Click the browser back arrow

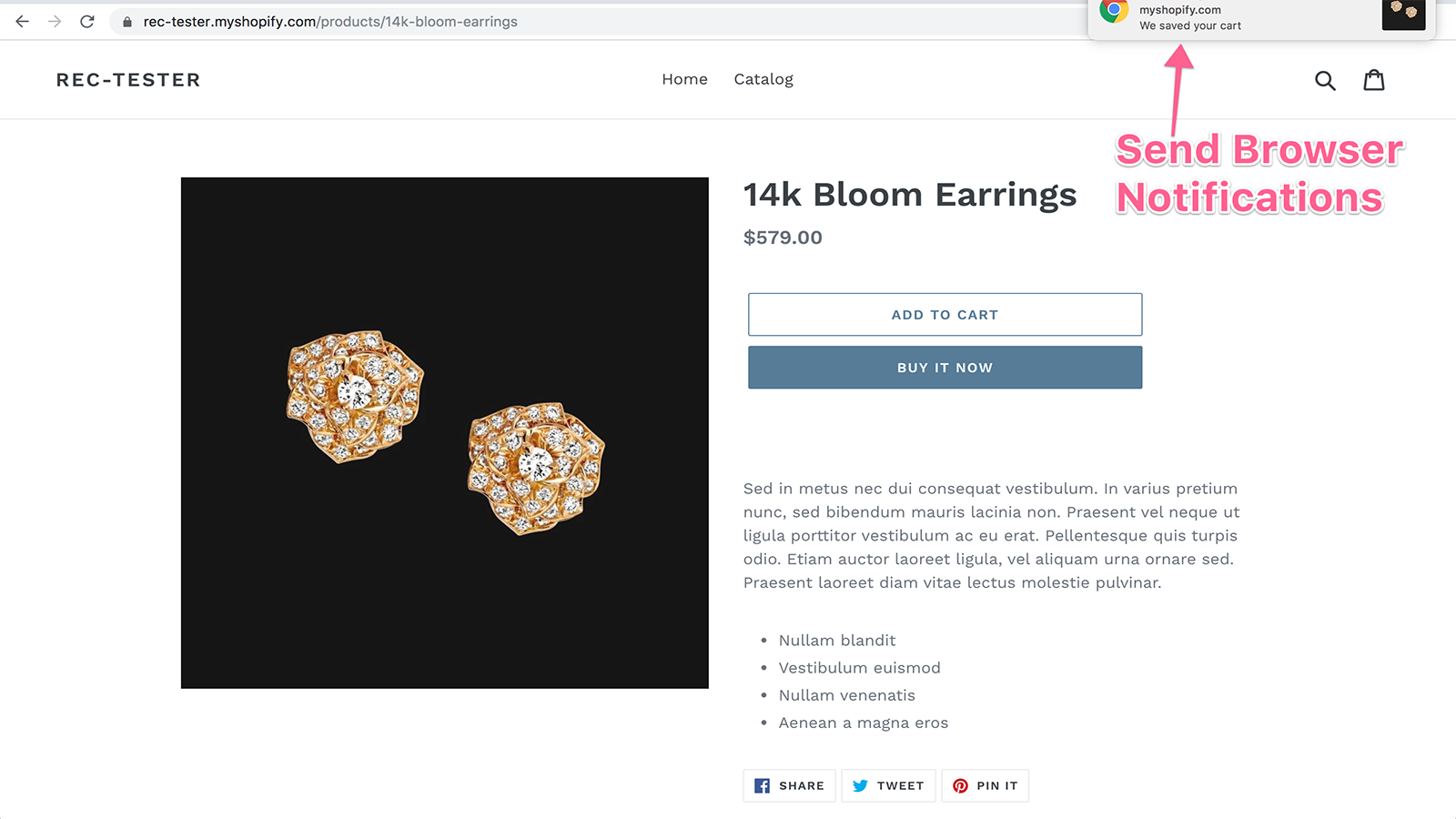pos(23,21)
